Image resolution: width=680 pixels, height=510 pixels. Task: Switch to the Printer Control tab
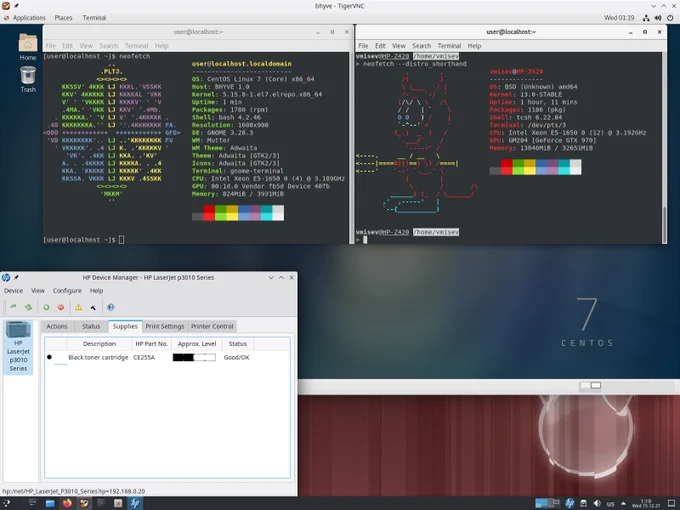pos(212,326)
